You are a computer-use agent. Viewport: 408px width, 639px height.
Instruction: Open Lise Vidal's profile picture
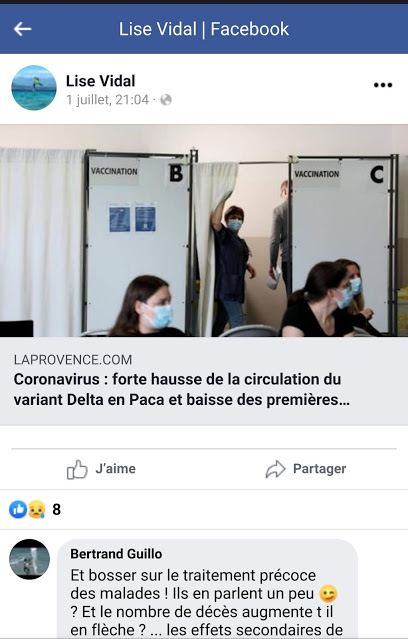(34, 88)
